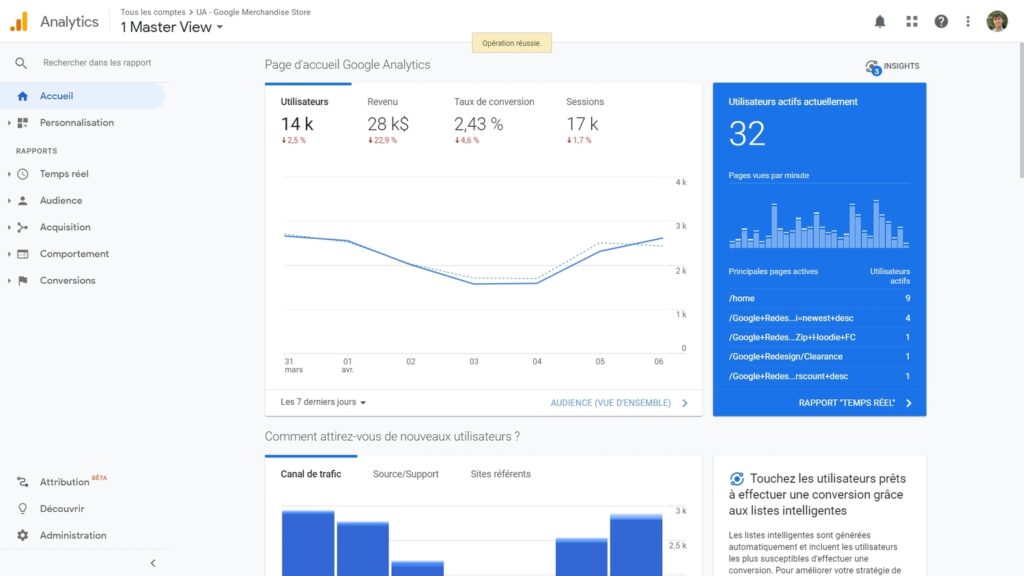The image size is (1024, 576).
Task: Click the notifications bell
Action: click(x=880, y=20)
